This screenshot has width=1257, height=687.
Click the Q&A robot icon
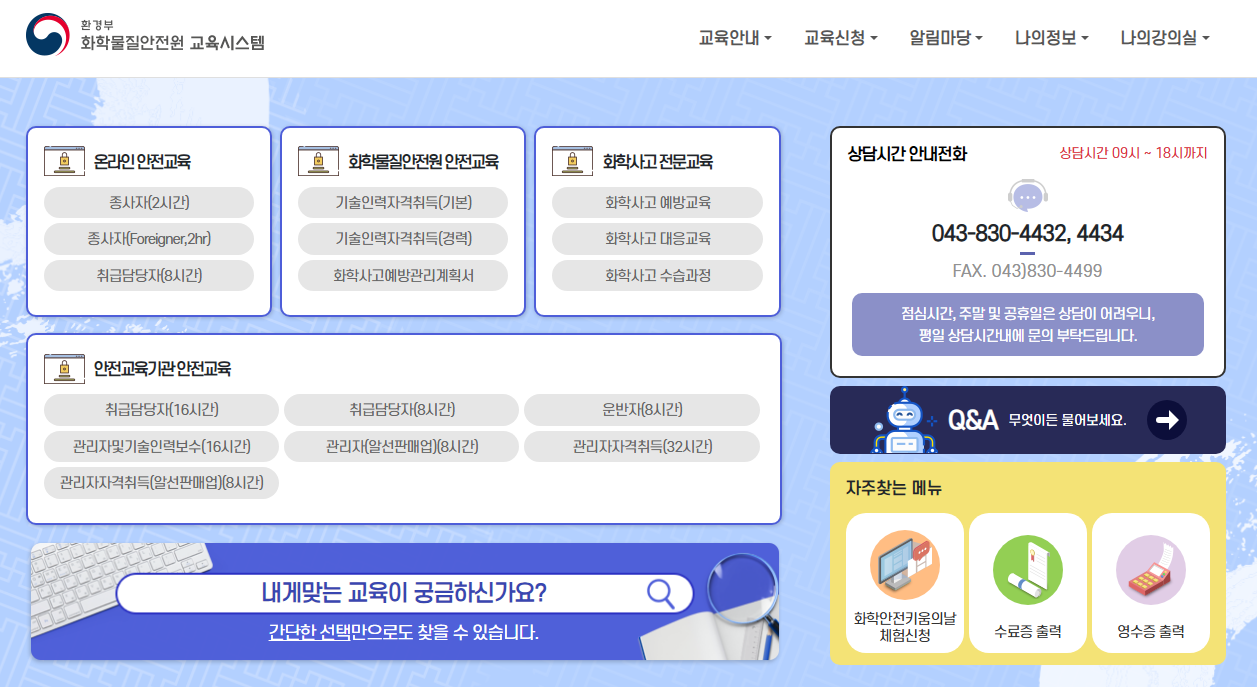pyautogui.click(x=905, y=420)
